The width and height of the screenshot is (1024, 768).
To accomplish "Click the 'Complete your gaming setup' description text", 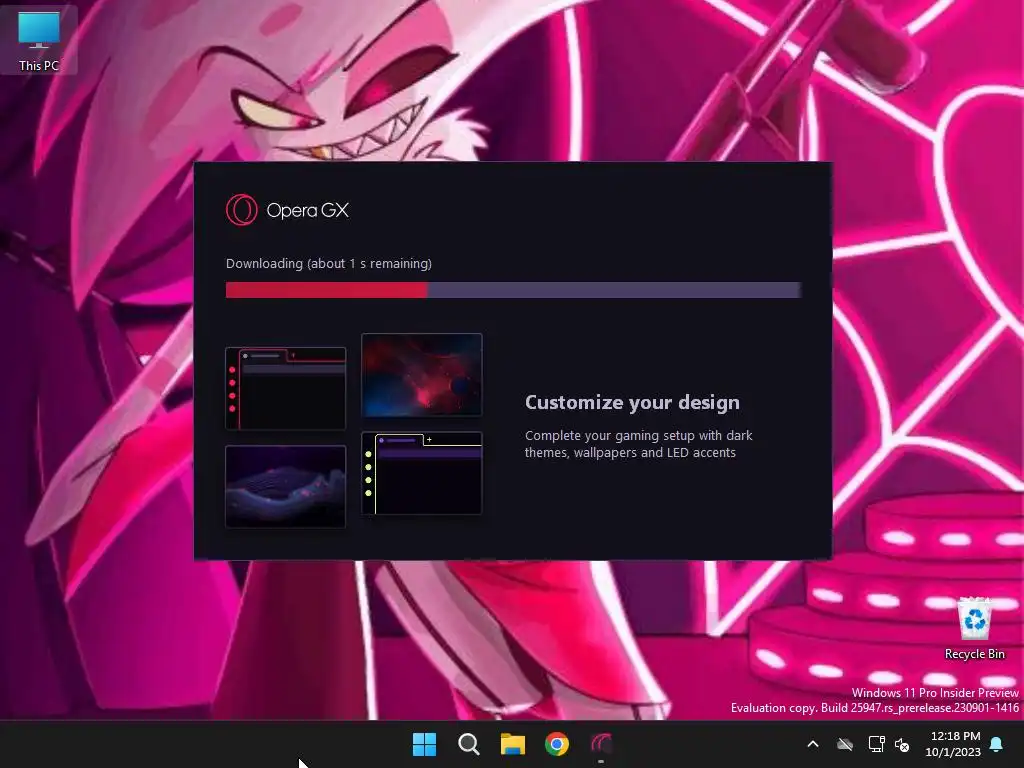I will coord(639,444).
